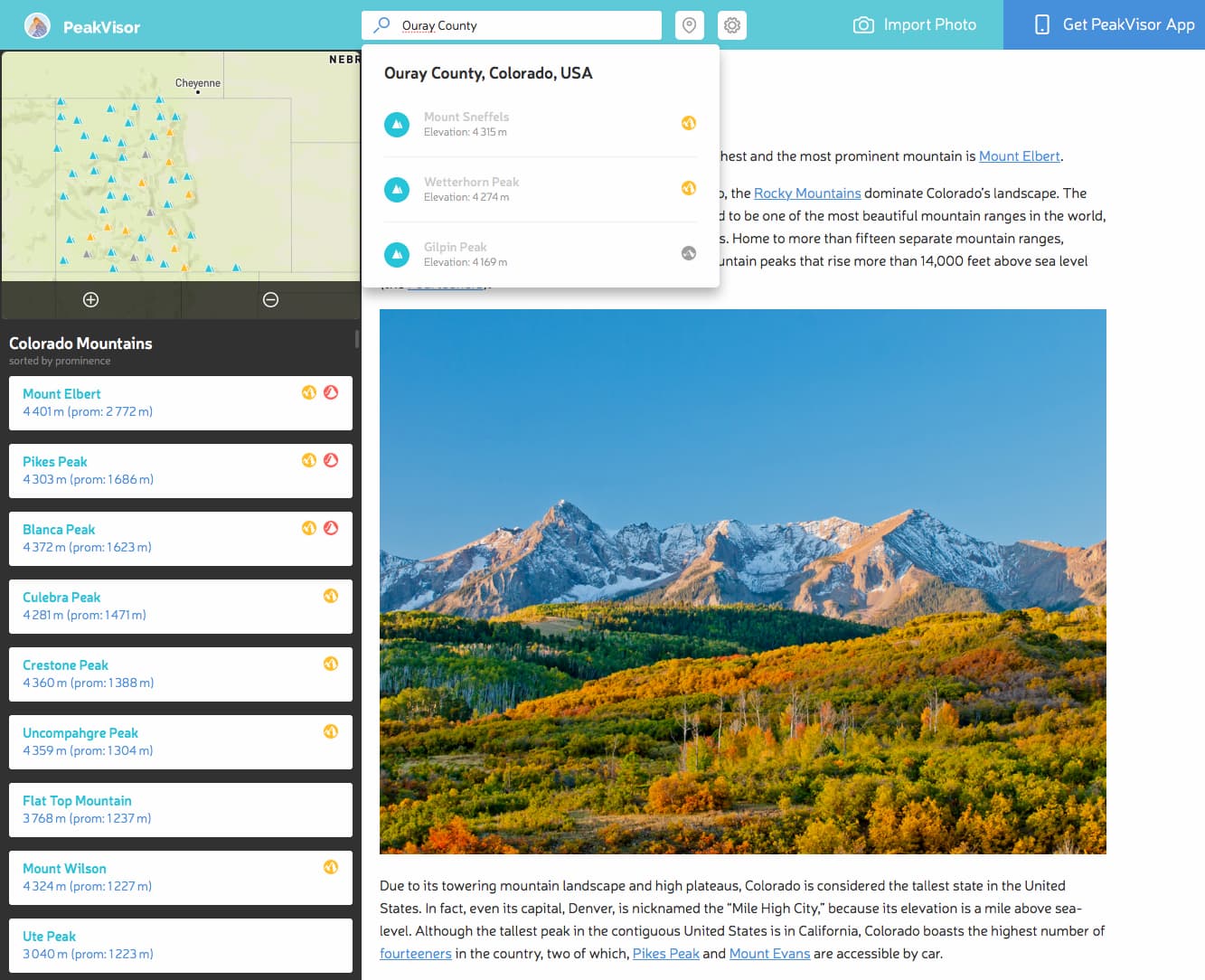The width and height of the screenshot is (1205, 980).
Task: Click the Import Photo button
Action: [x=915, y=25]
